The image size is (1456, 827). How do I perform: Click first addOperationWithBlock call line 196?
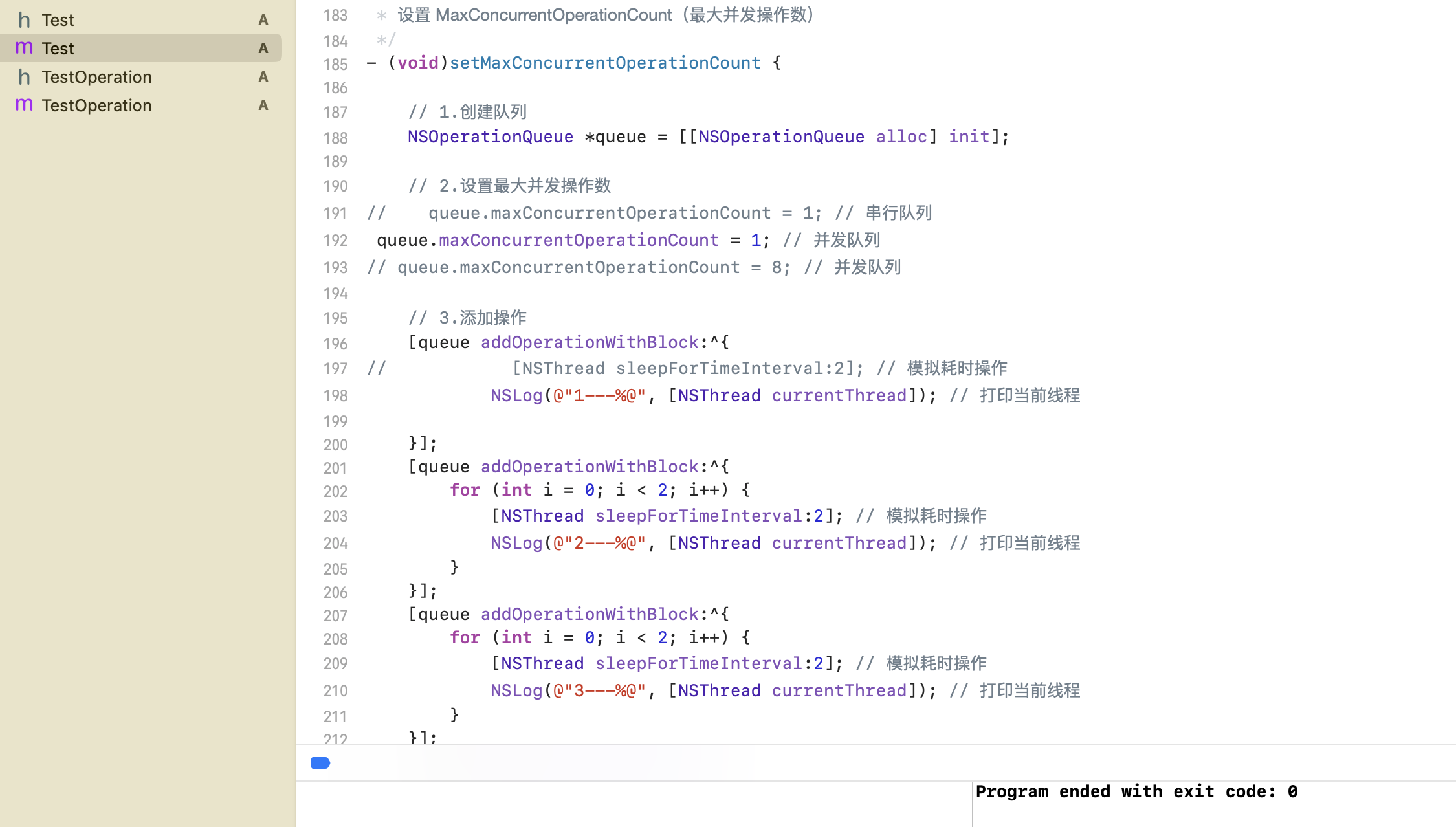tap(569, 342)
